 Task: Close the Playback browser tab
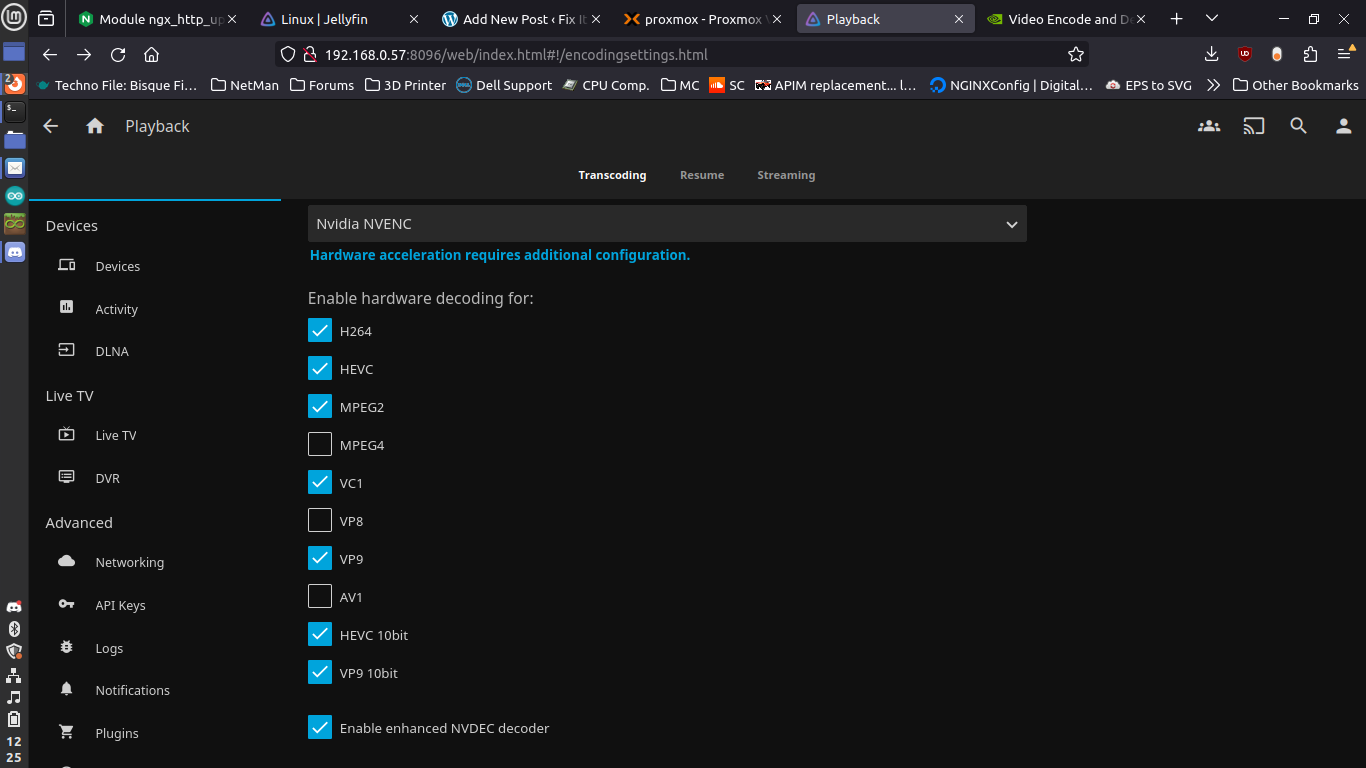click(x=959, y=19)
